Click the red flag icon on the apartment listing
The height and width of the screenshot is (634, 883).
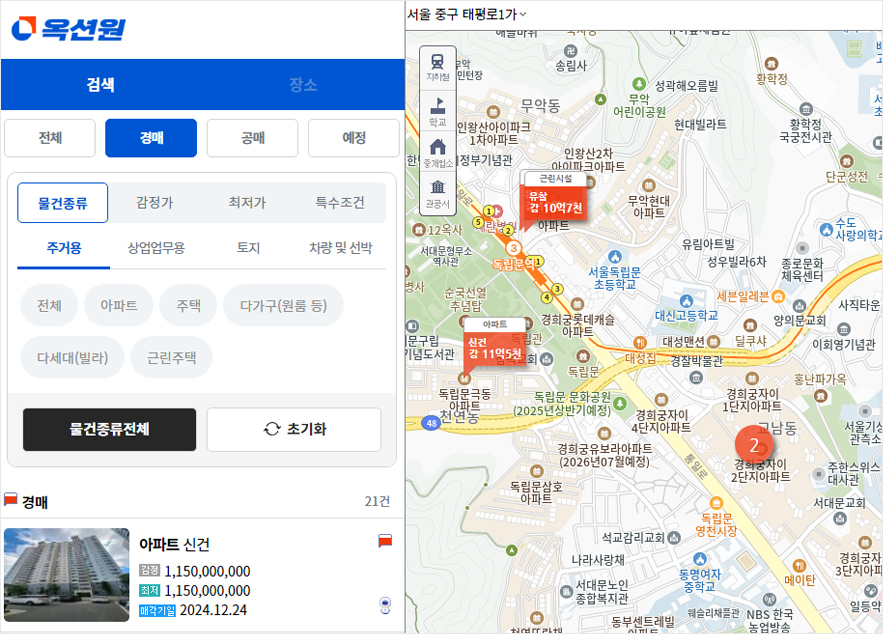[385, 541]
